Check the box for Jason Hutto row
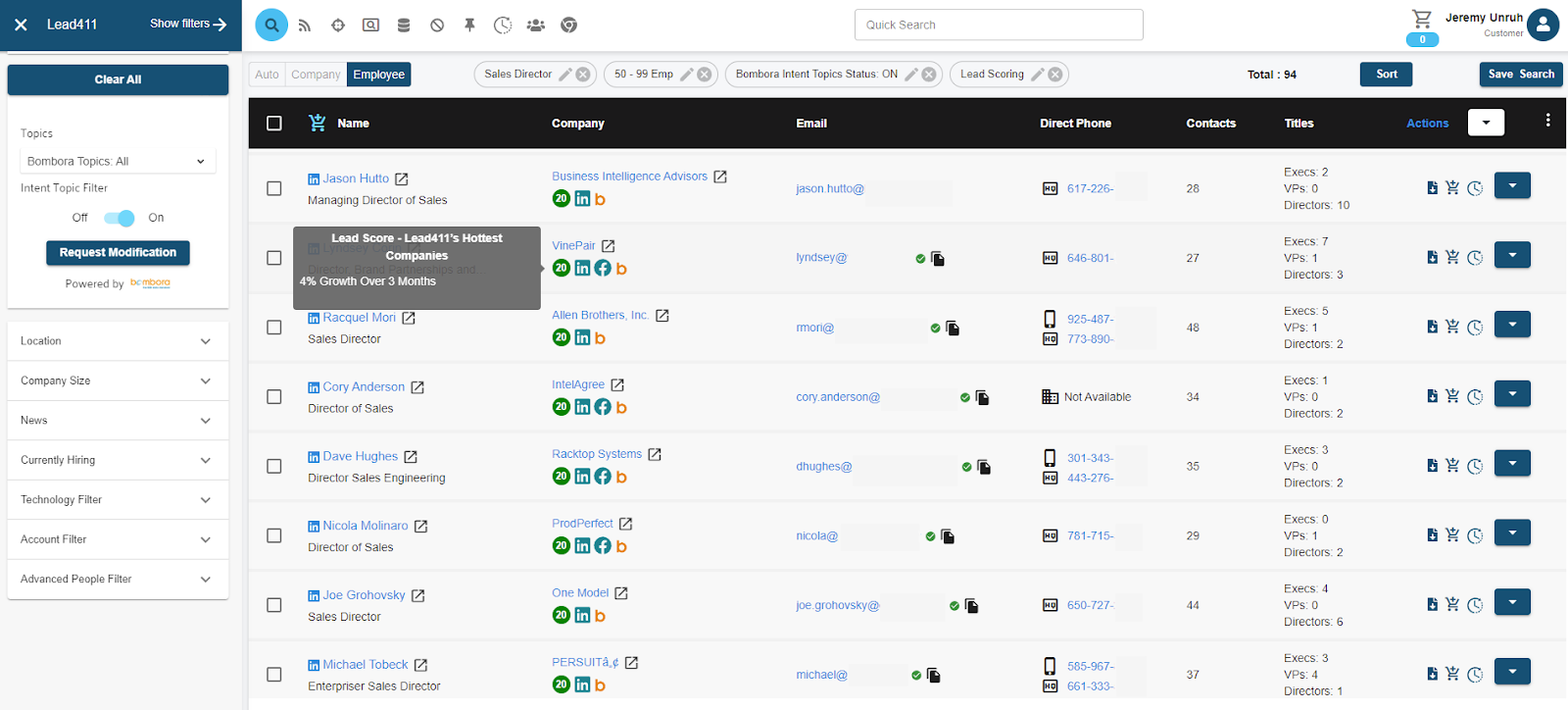Image resolution: width=1568 pixels, height=710 pixels. point(274,188)
